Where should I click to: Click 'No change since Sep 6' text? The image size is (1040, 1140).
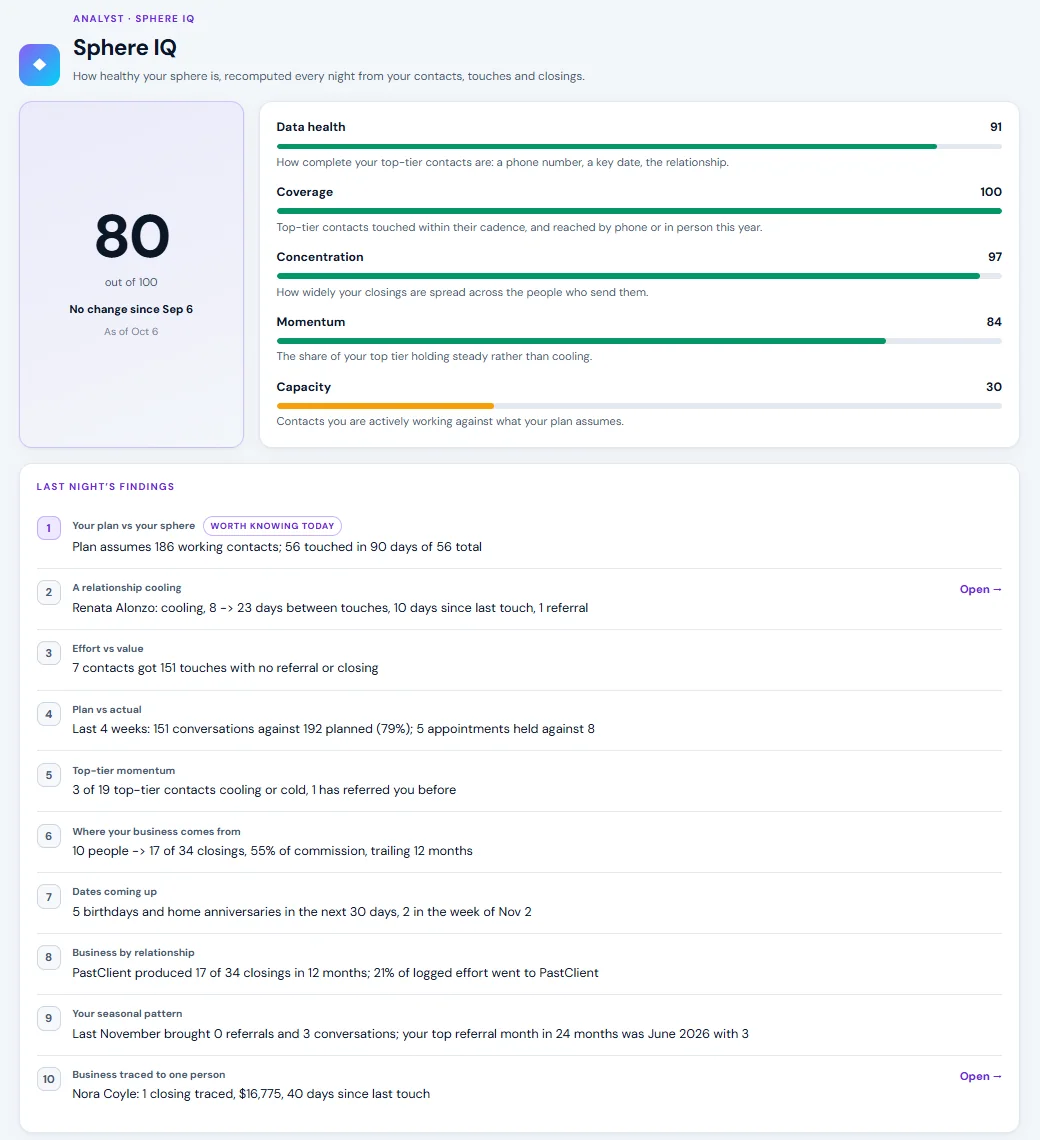[x=131, y=309]
